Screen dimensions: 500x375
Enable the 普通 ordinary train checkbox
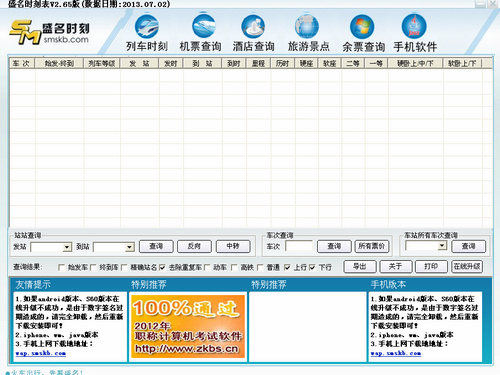point(260,267)
